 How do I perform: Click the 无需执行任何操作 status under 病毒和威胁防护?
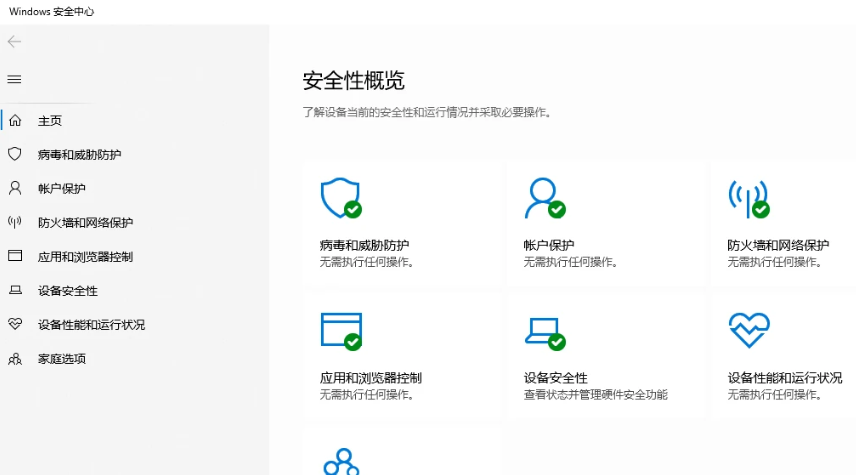point(366,262)
